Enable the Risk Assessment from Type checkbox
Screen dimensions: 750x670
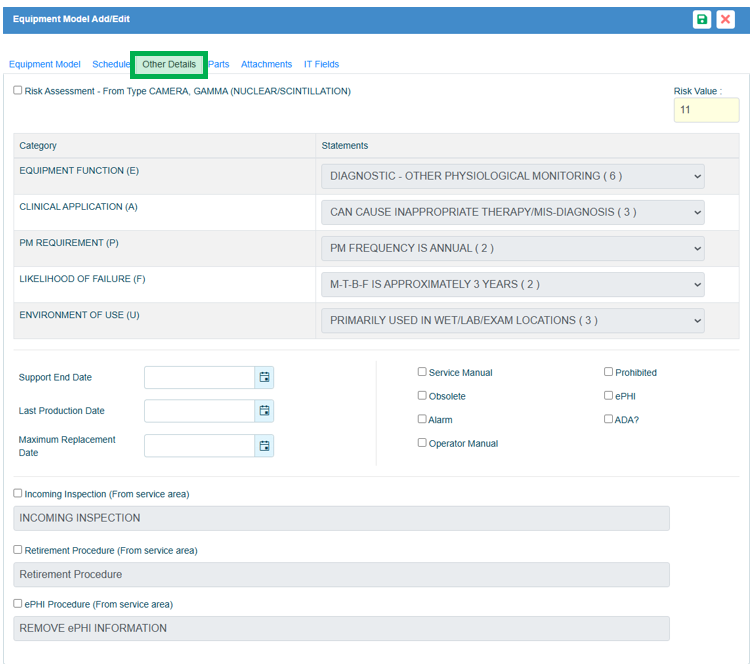point(18,90)
